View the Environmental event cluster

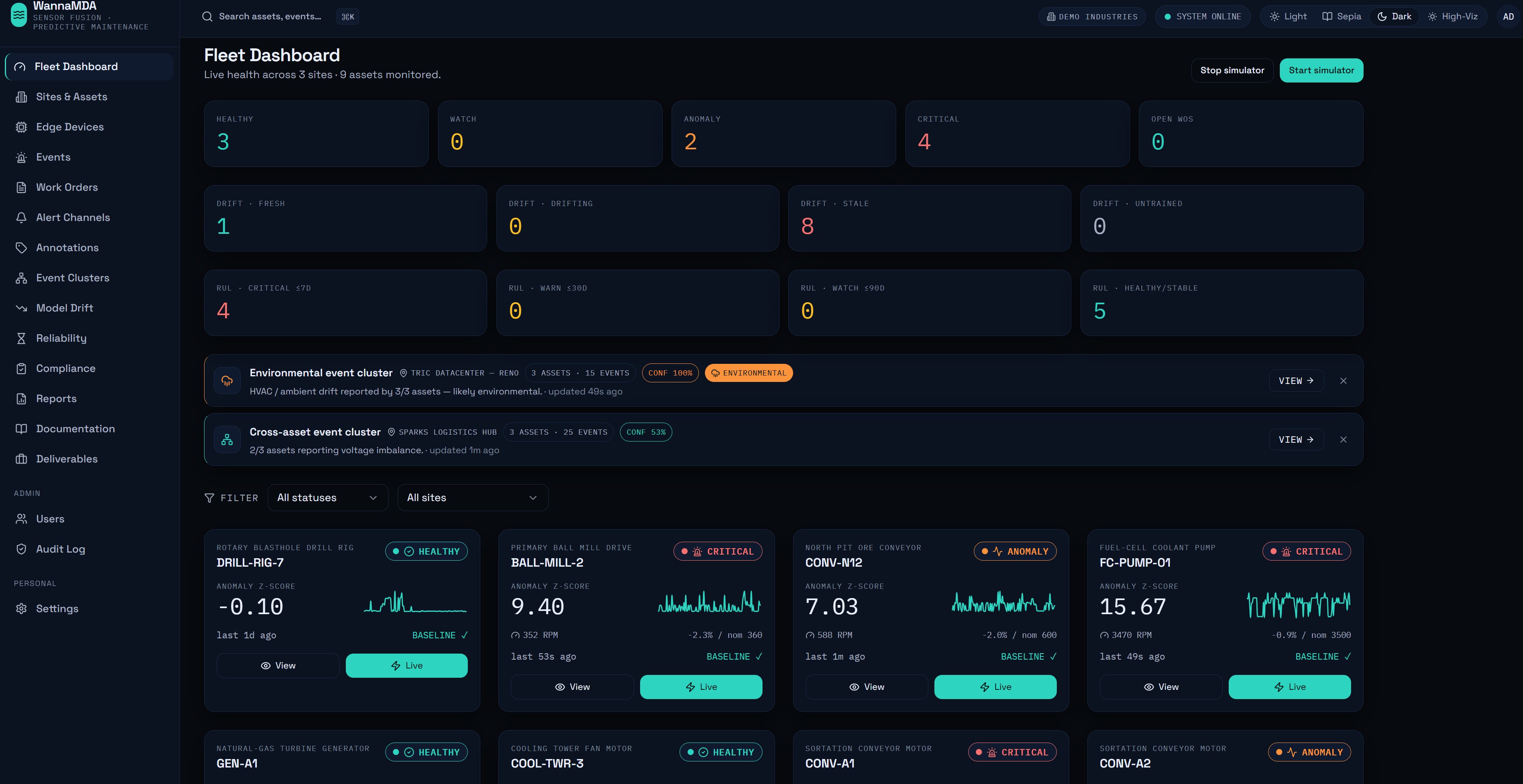1296,381
